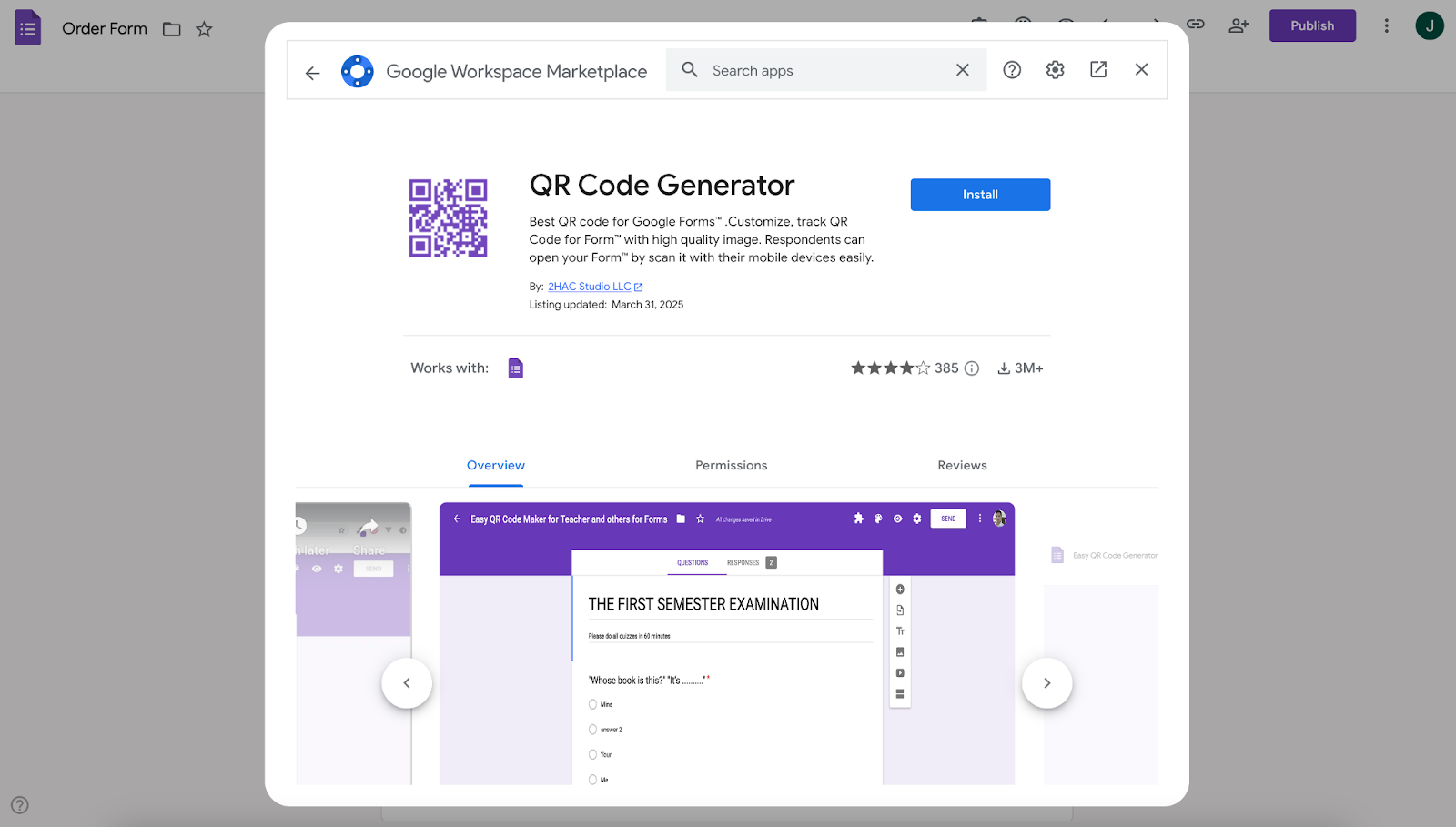Click the magnifier icon in the search box
The height and width of the screenshot is (827, 1456).
690,70
